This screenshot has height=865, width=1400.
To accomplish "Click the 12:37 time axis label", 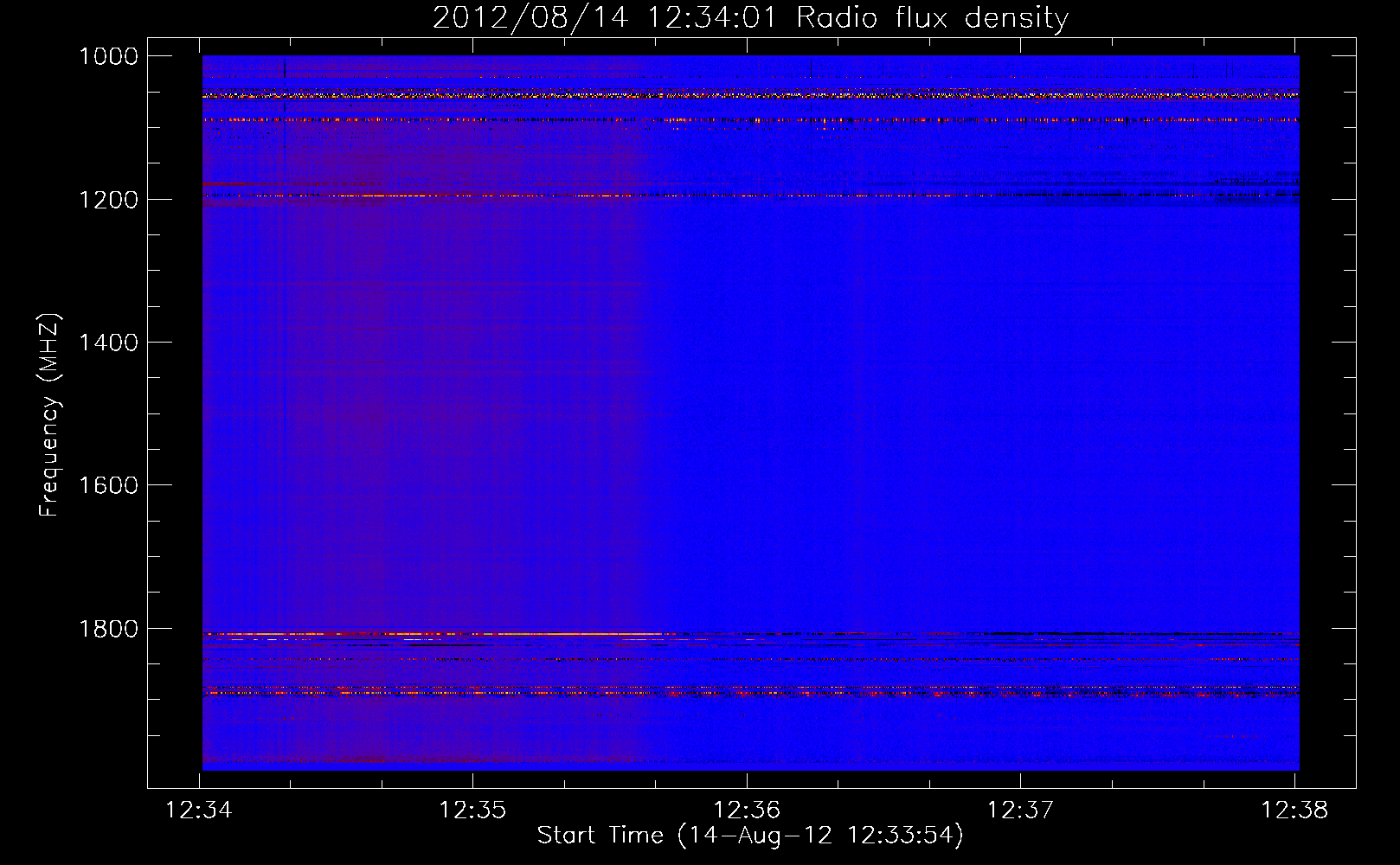I will pyautogui.click(x=1021, y=811).
